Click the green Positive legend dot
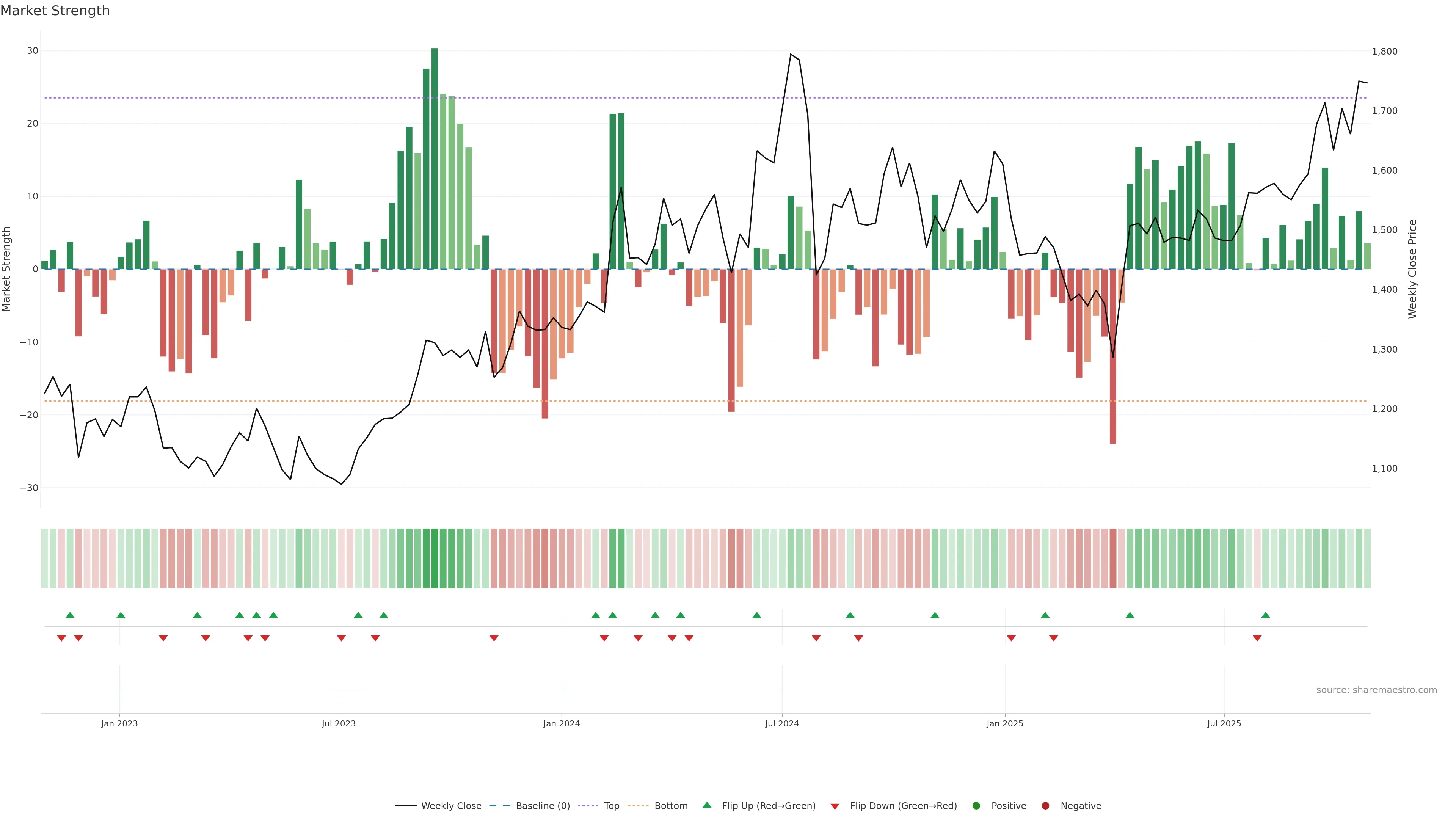 [x=976, y=805]
